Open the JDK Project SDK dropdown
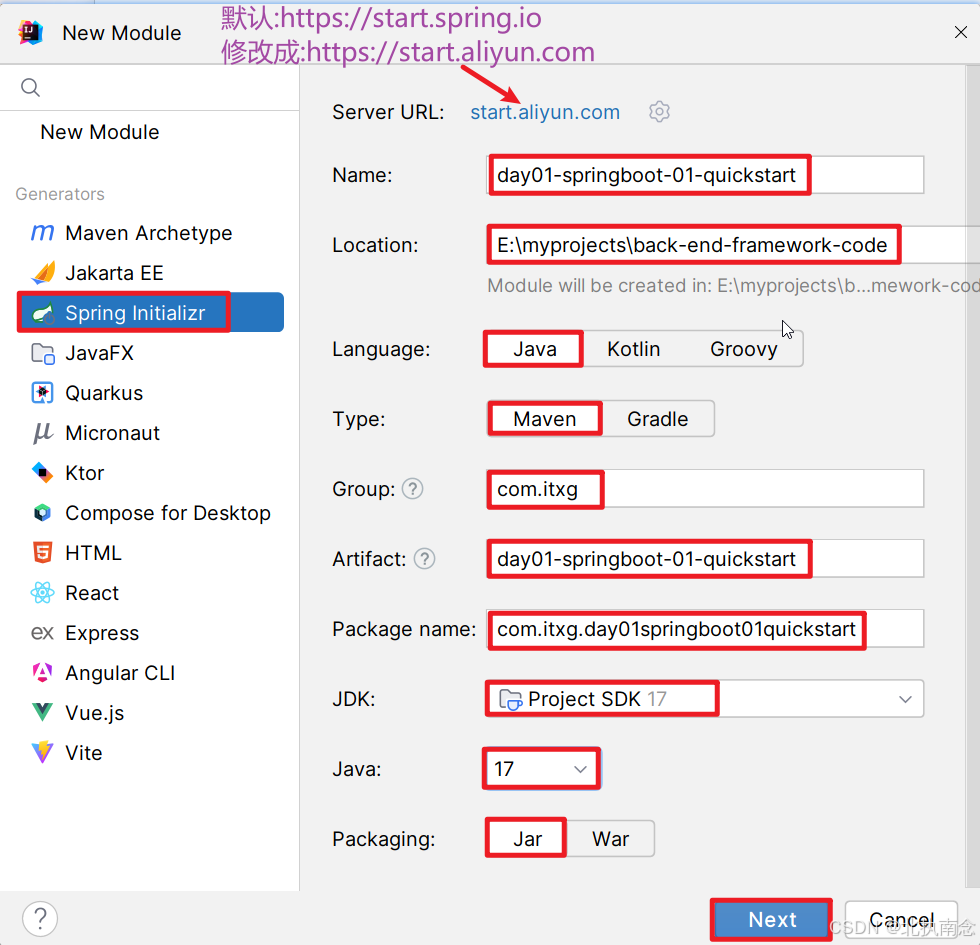 (x=705, y=699)
